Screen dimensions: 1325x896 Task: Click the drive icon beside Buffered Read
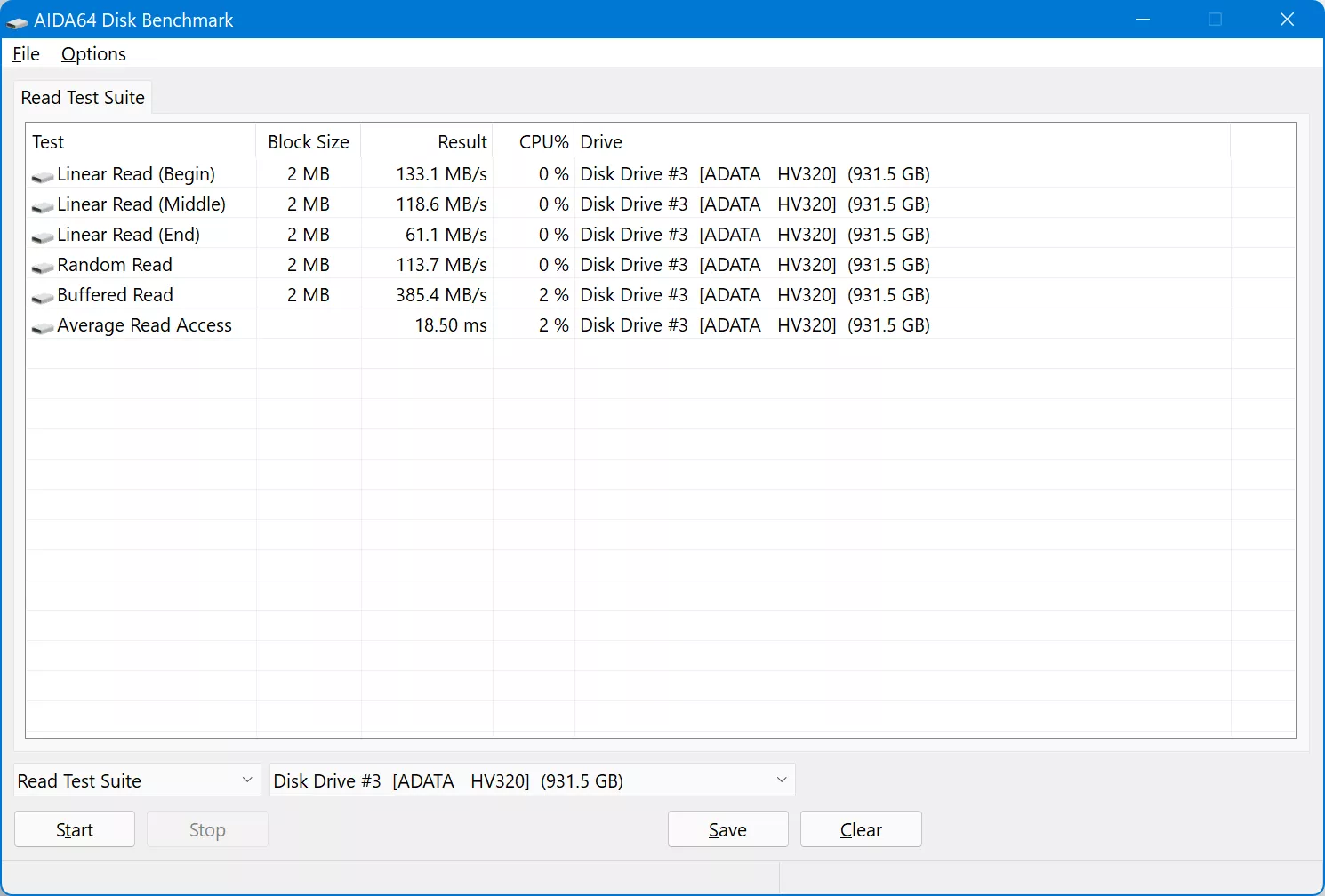[x=43, y=297]
